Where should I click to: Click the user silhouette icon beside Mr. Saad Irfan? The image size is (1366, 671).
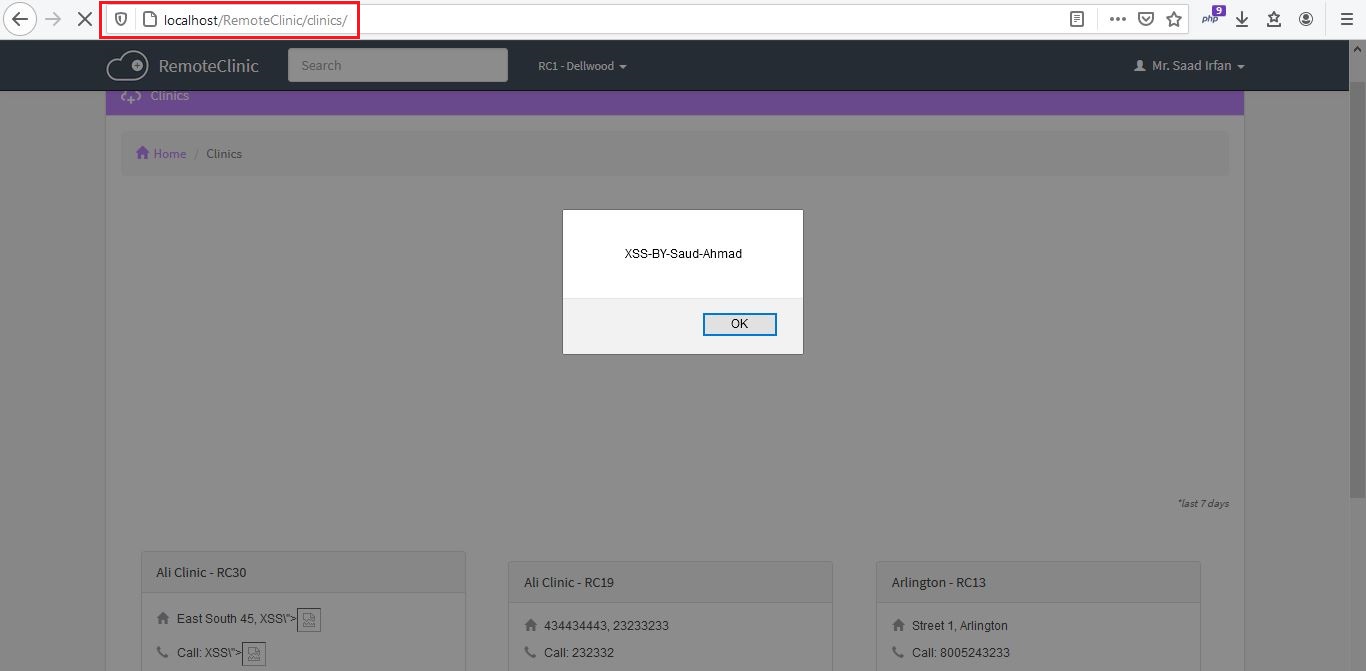tap(1139, 66)
